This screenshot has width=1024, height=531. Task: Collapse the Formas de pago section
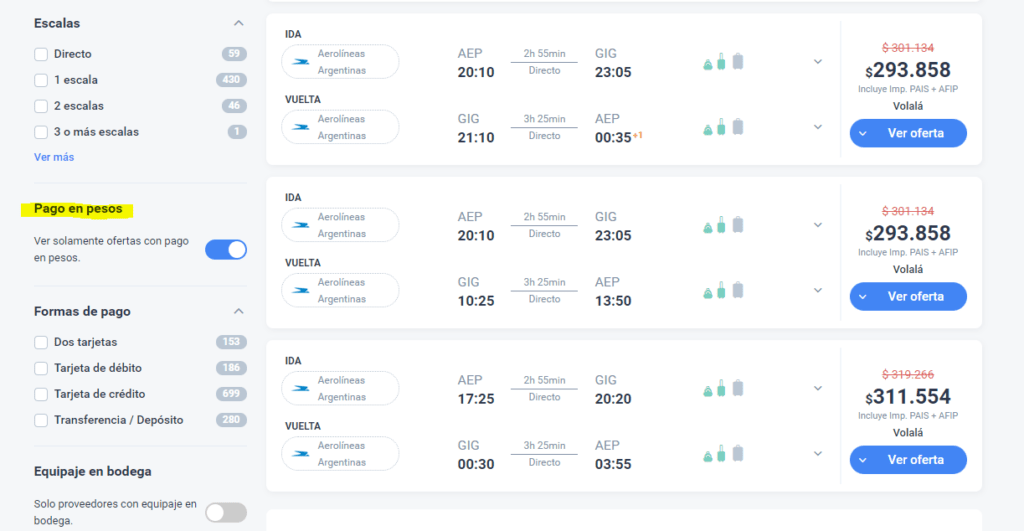238,311
